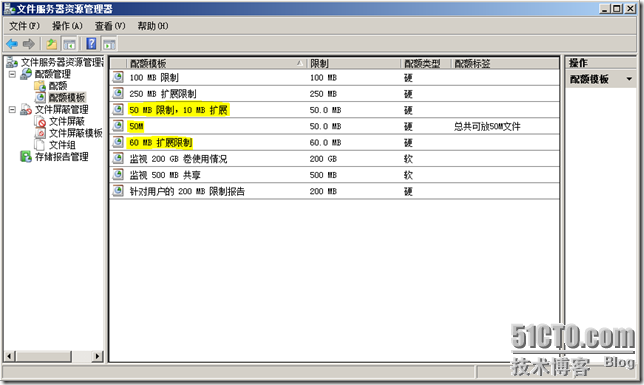Minimize the 文件服务器资源管理器 window

(604, 9)
